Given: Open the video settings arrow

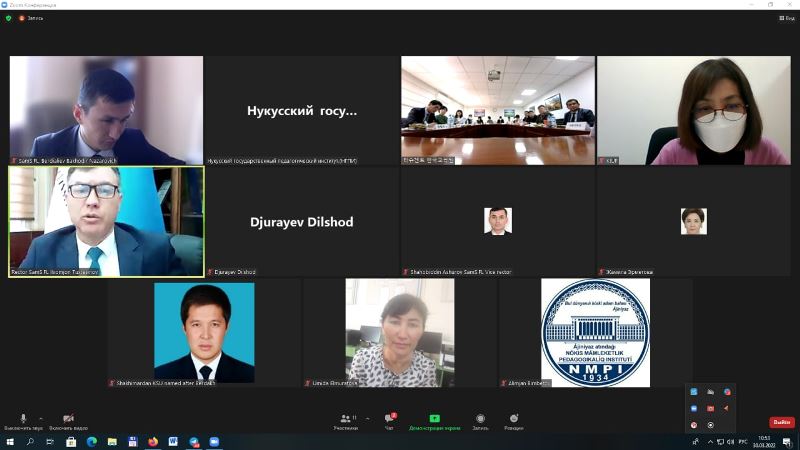Looking at the screenshot, I should click(x=85, y=417).
